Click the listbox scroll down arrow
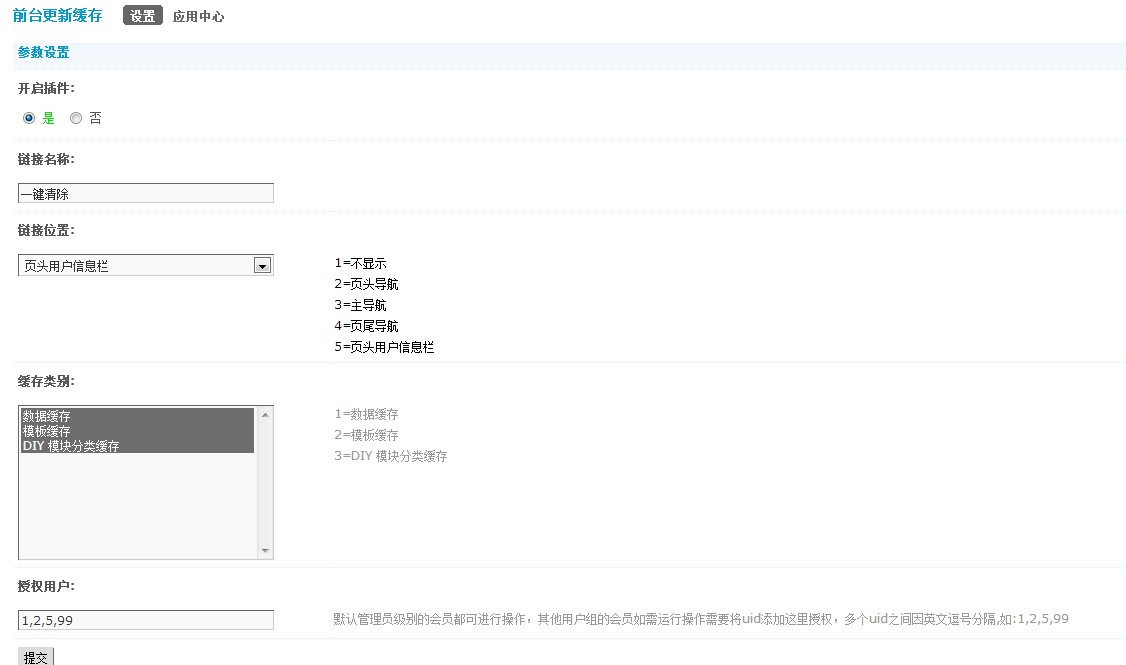This screenshot has height=665, width=1126. coord(265,551)
